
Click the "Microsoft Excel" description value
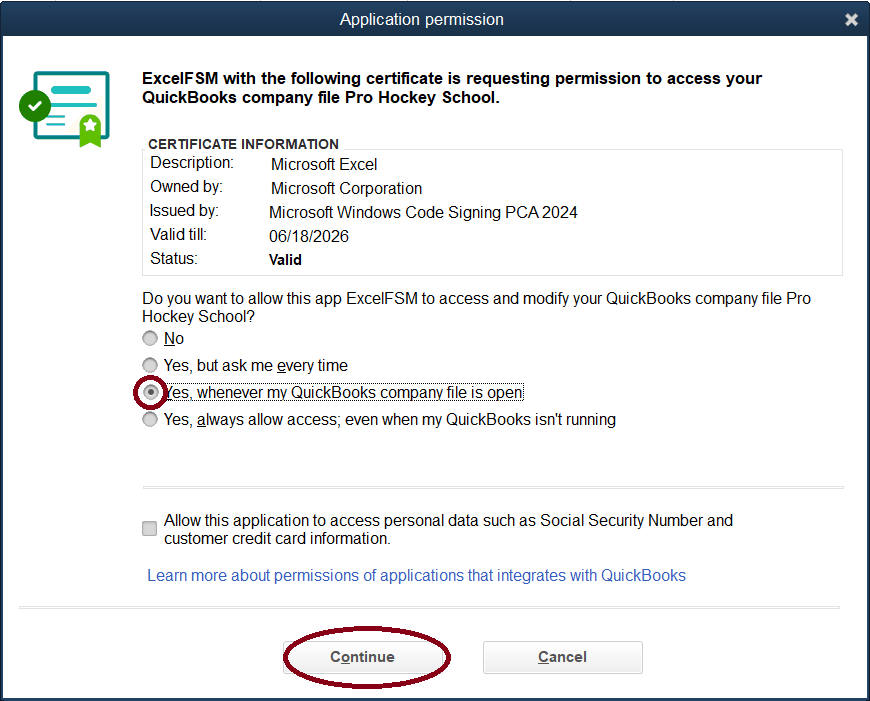coord(324,164)
